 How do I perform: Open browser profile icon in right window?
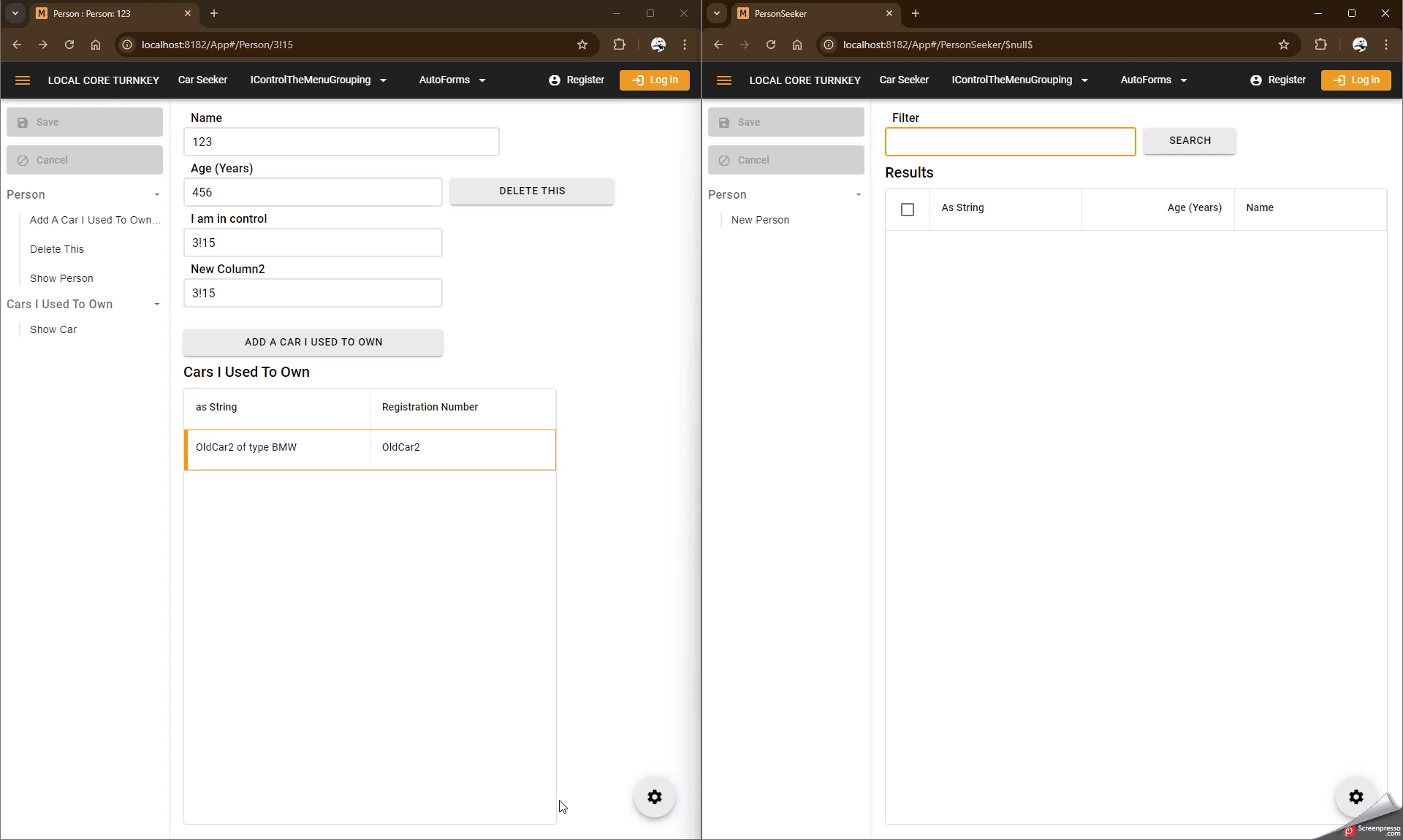tap(1360, 45)
